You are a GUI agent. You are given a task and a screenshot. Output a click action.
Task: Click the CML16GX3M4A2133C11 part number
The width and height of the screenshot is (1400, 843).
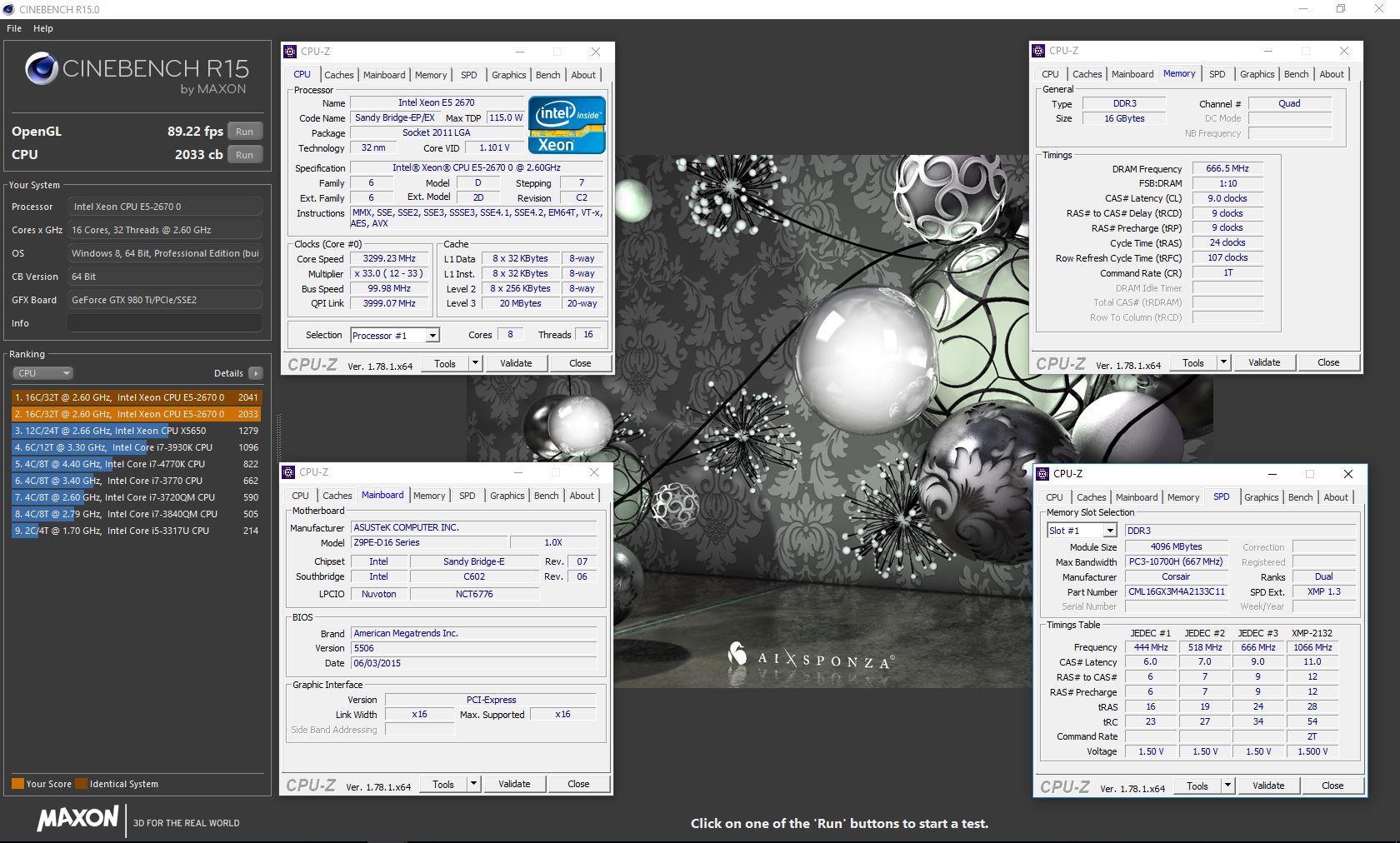1176,592
